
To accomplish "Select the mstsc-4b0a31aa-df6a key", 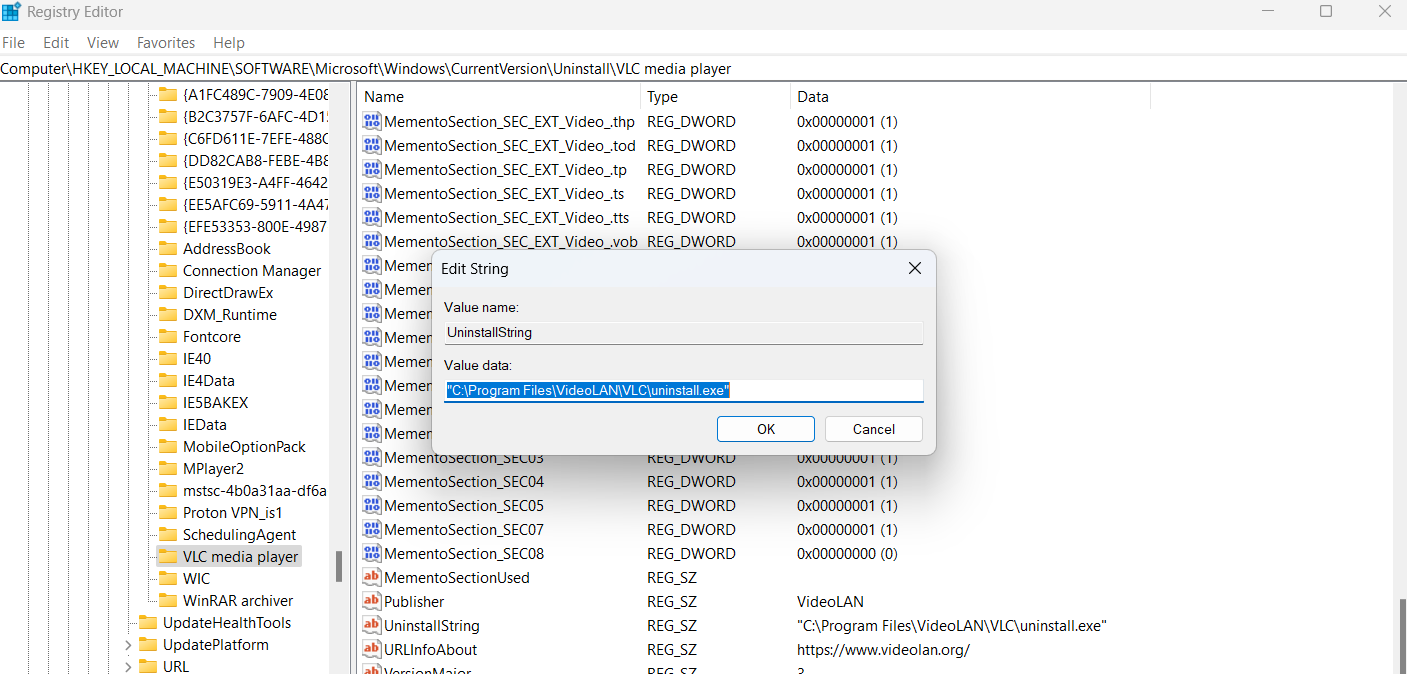I will point(255,491).
